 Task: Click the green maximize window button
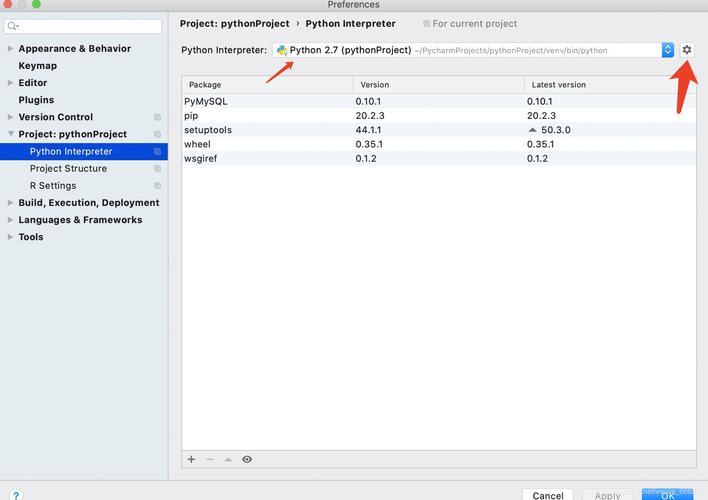(36, 4)
